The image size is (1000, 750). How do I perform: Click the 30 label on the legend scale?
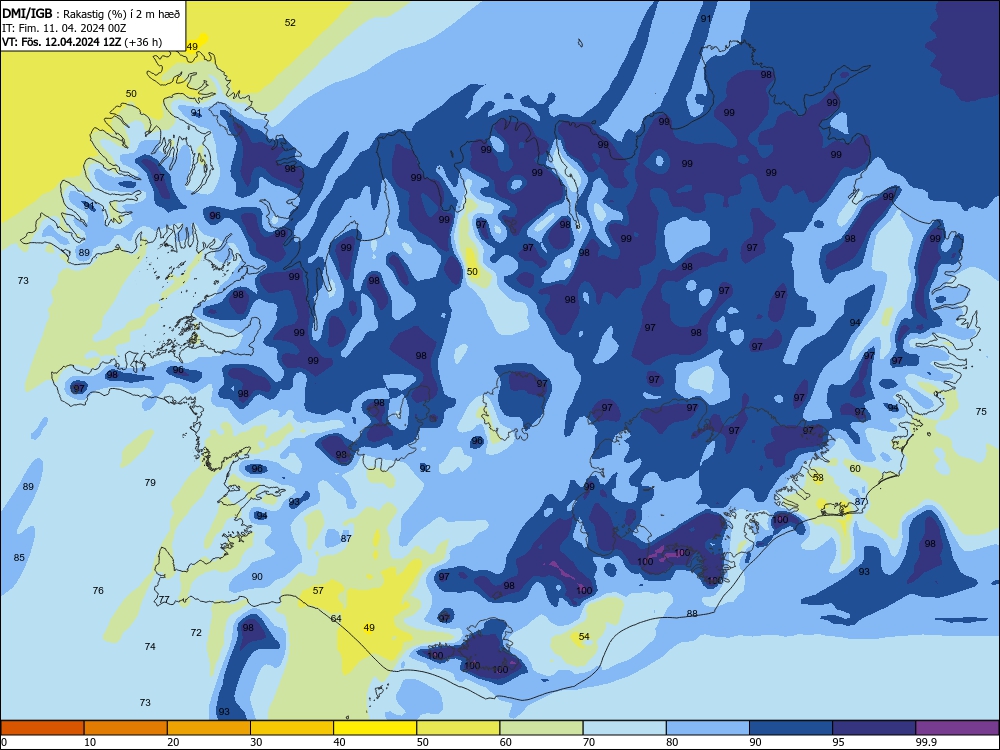(256, 742)
